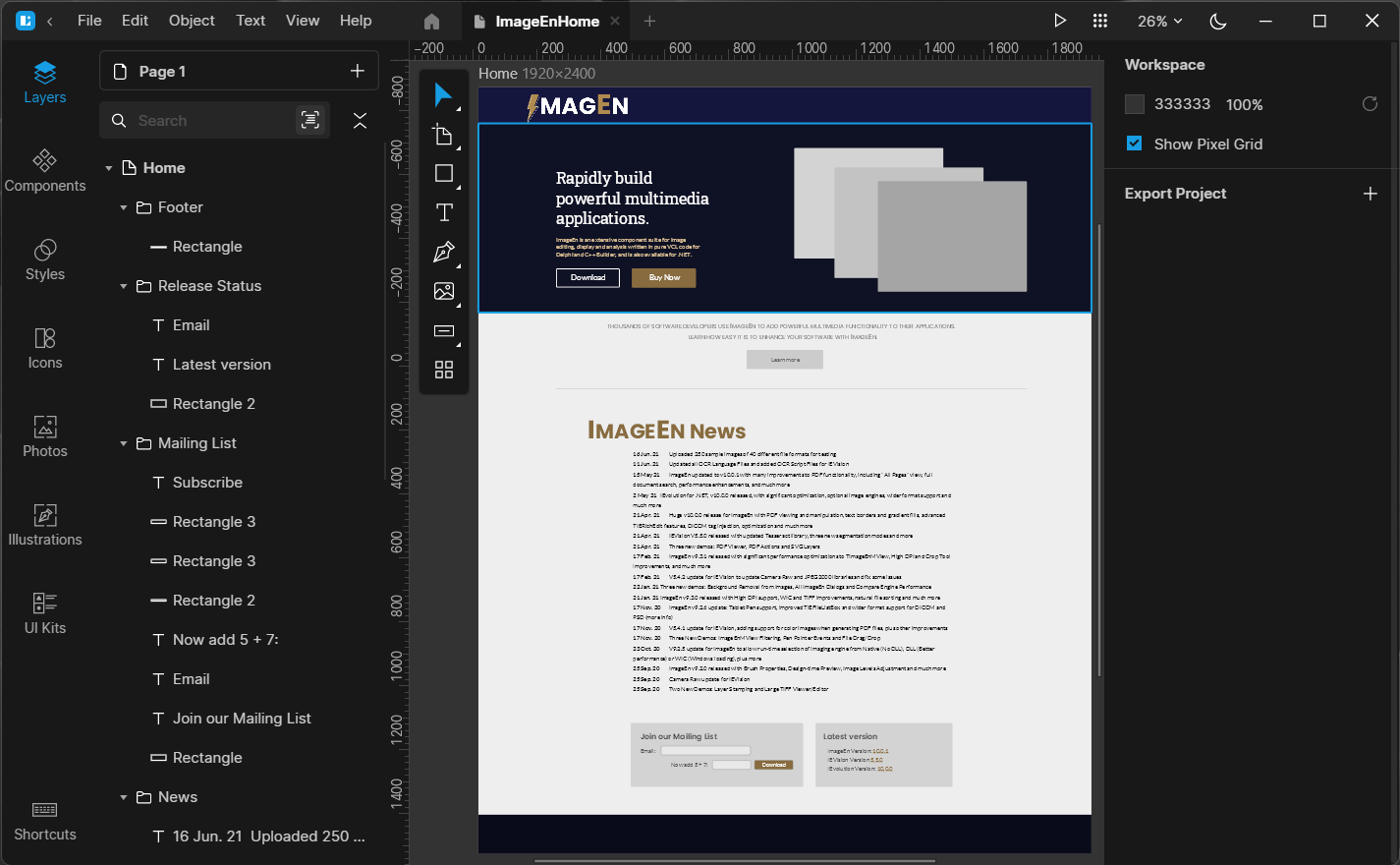Viewport: 1400px width, 865px height.
Task: Open the Layers panel
Action: [x=45, y=83]
